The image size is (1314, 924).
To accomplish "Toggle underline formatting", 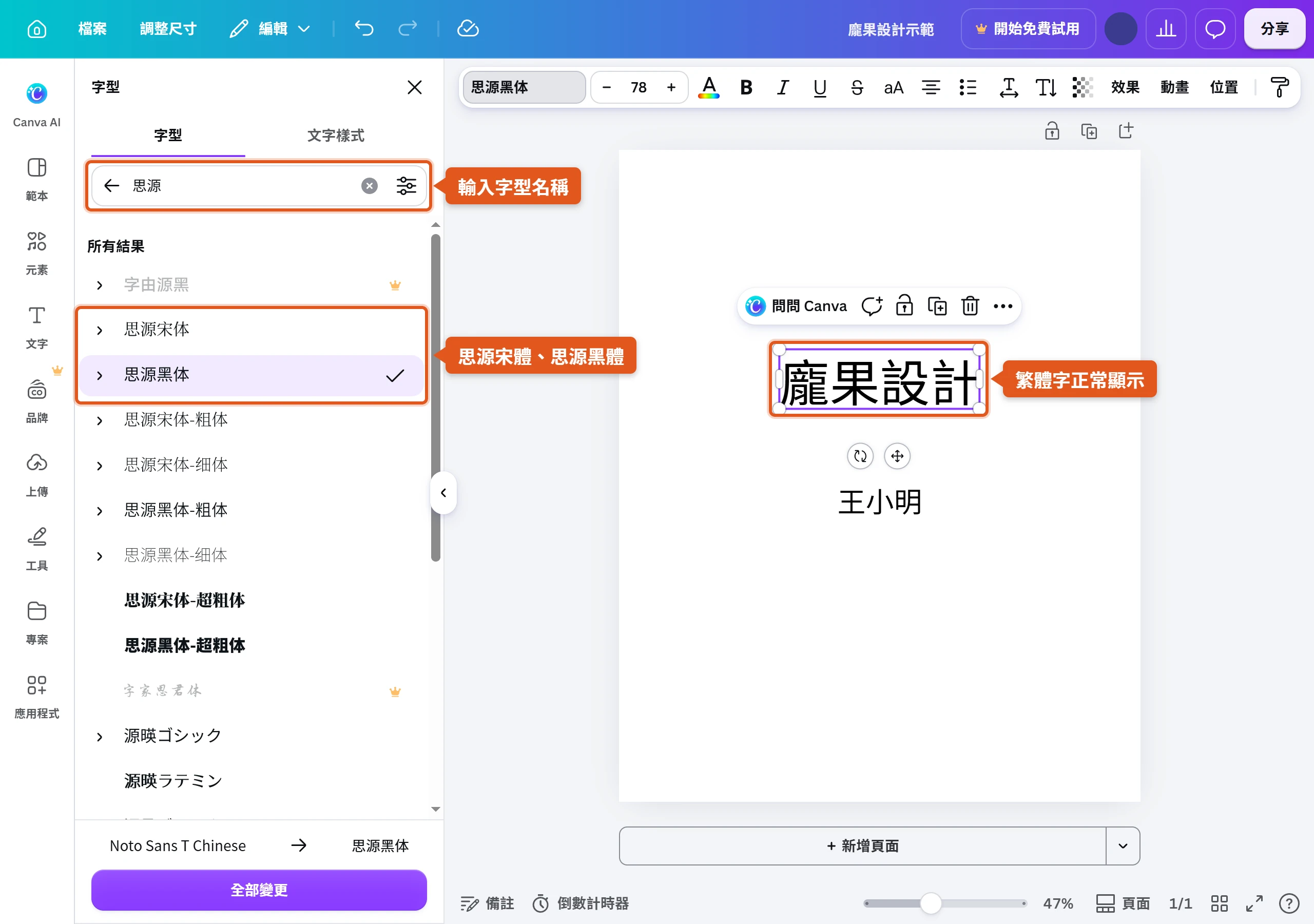I will 820,87.
